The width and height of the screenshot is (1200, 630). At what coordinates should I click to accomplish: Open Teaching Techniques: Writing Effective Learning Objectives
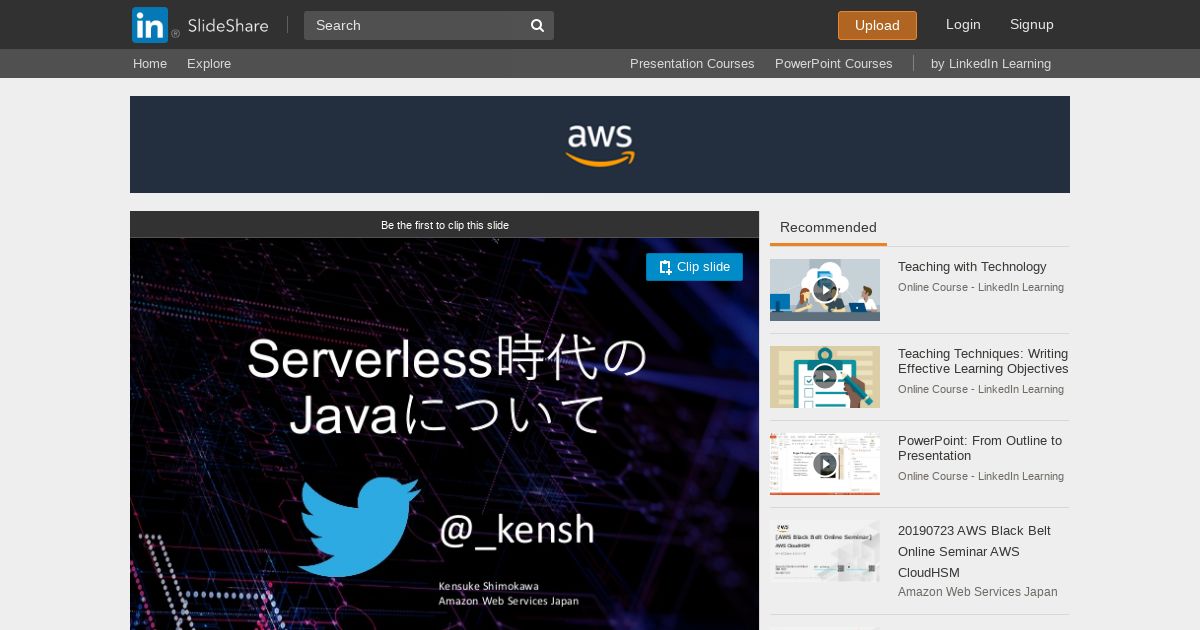click(x=983, y=361)
